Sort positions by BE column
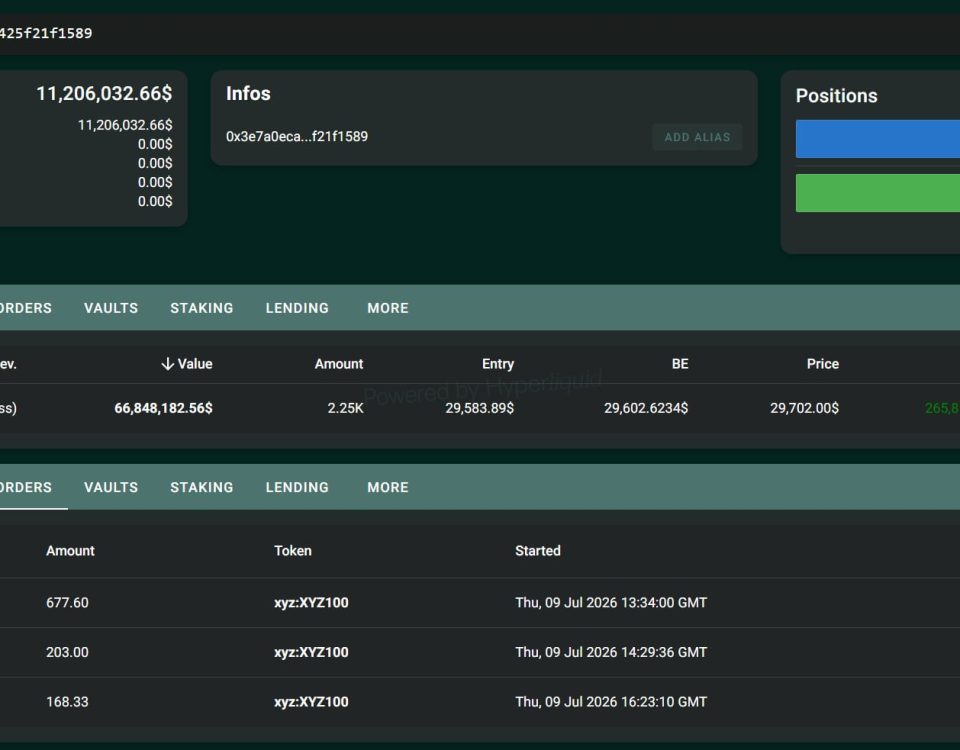The height and width of the screenshot is (750, 960). tap(680, 364)
